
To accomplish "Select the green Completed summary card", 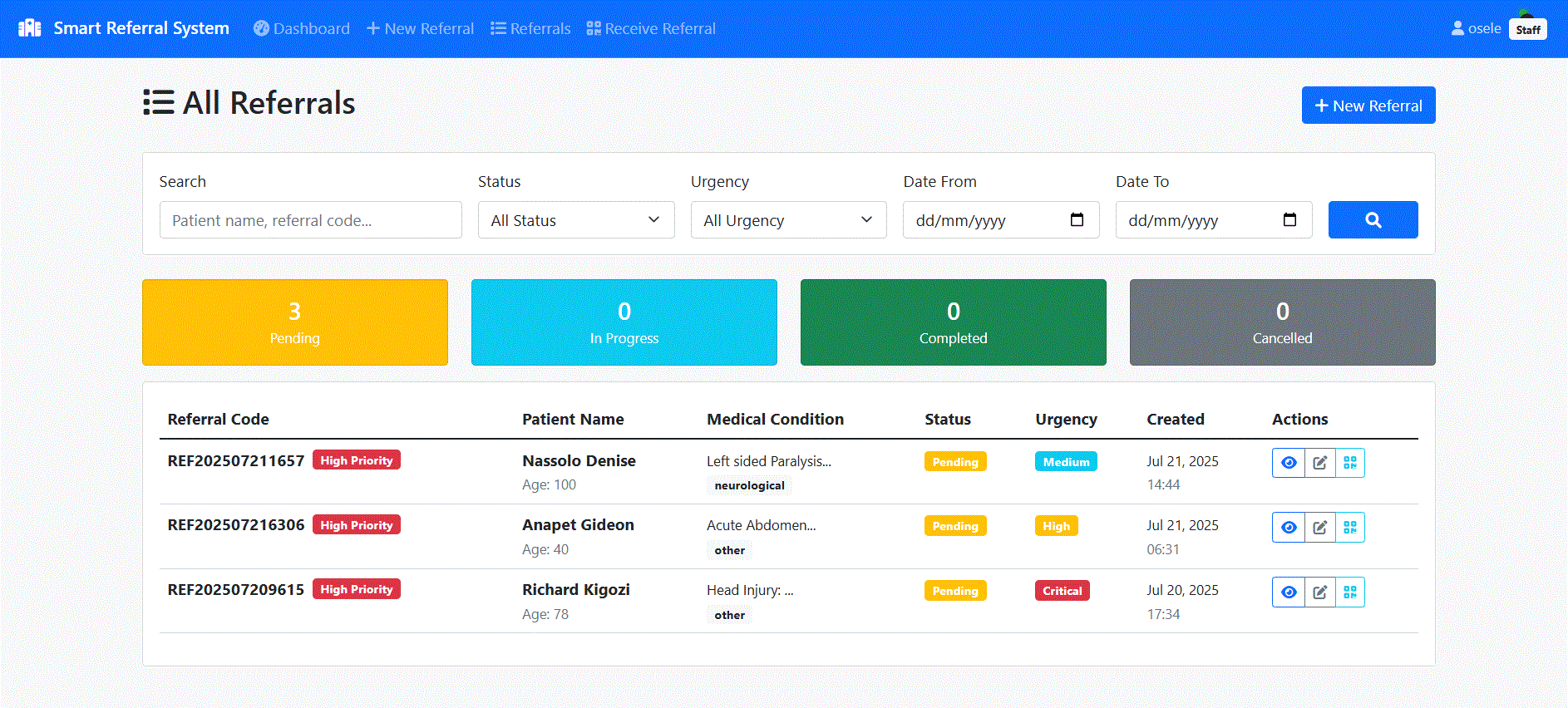I will 954,322.
